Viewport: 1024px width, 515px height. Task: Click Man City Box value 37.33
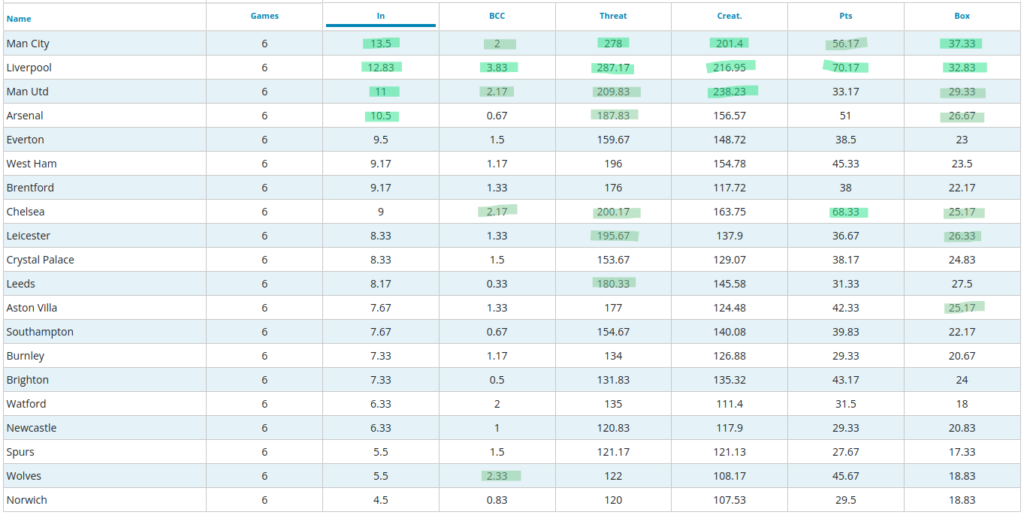(962, 44)
